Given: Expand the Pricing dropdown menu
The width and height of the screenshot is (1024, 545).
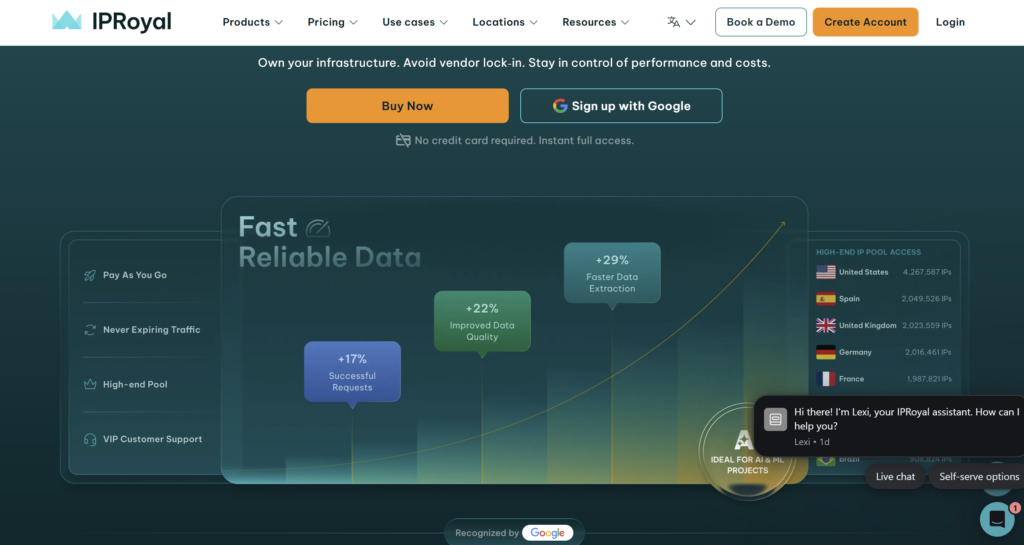Looking at the screenshot, I should [x=332, y=22].
